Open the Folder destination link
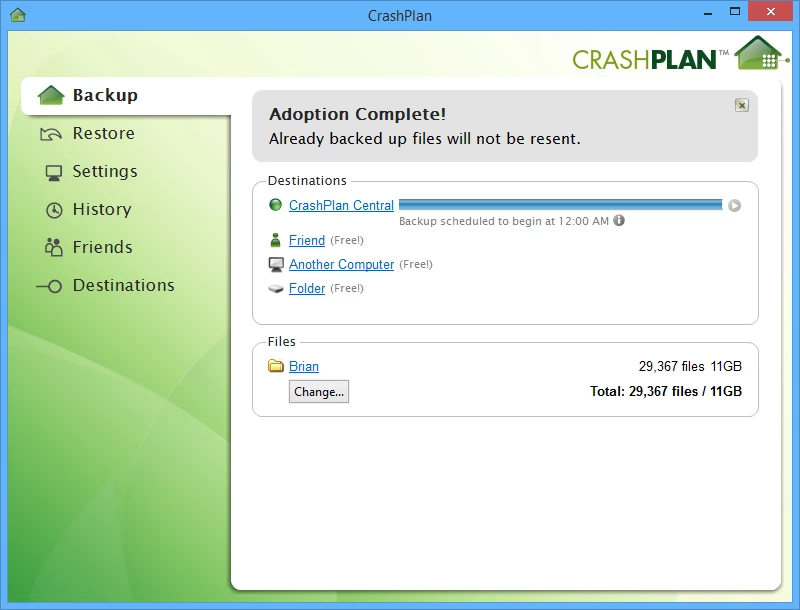The image size is (800, 610). [x=307, y=288]
